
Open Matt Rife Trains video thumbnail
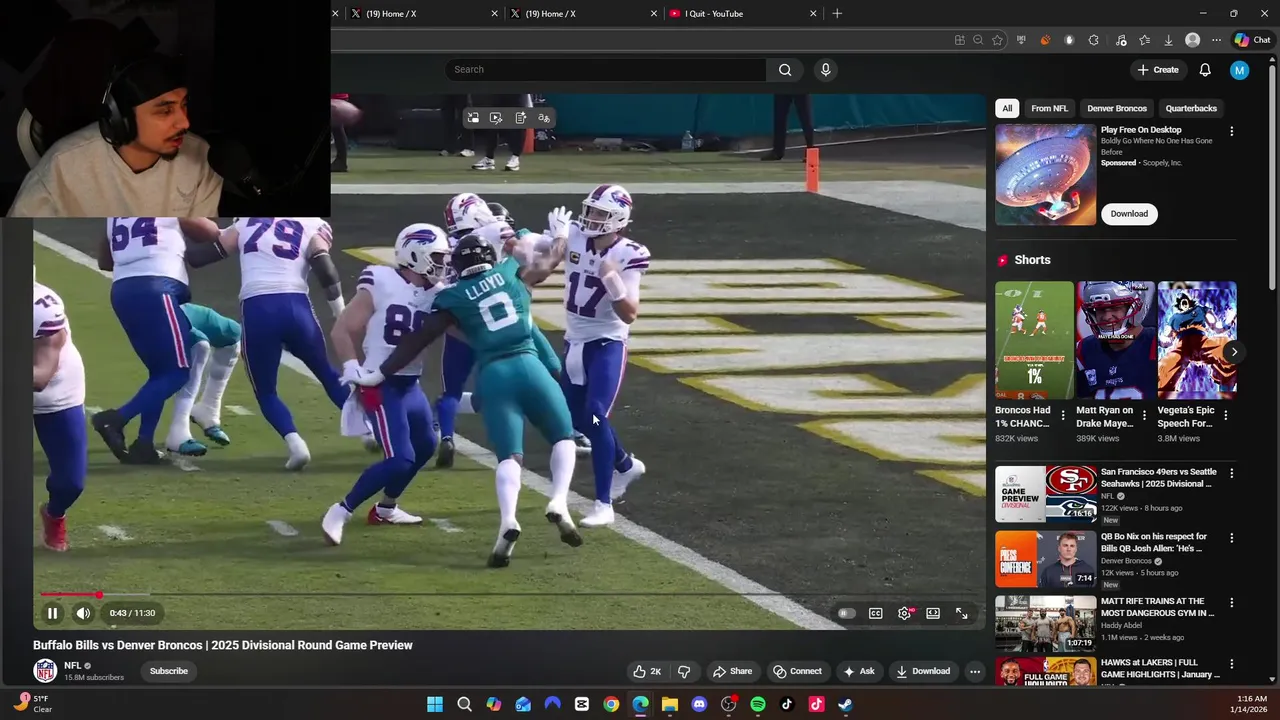[x=1045, y=624]
